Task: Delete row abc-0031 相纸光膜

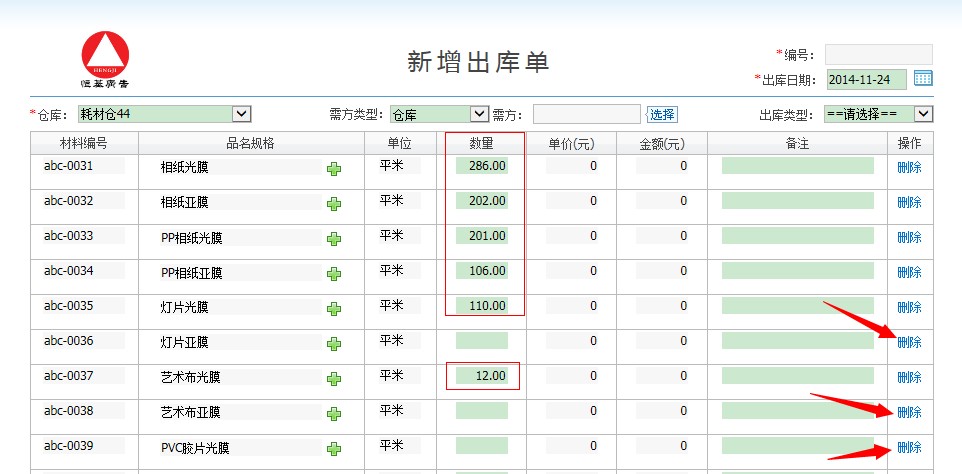Action: (x=909, y=167)
